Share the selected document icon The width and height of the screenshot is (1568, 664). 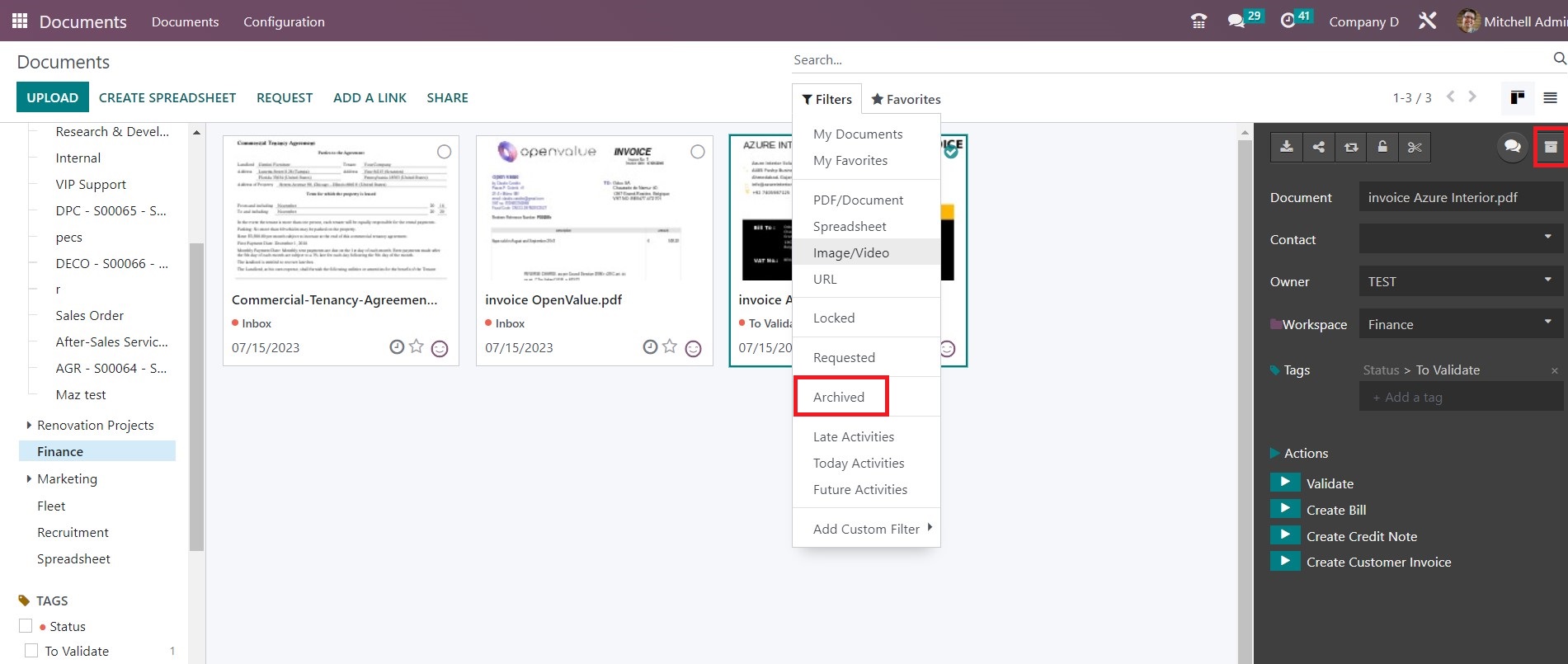[1319, 147]
